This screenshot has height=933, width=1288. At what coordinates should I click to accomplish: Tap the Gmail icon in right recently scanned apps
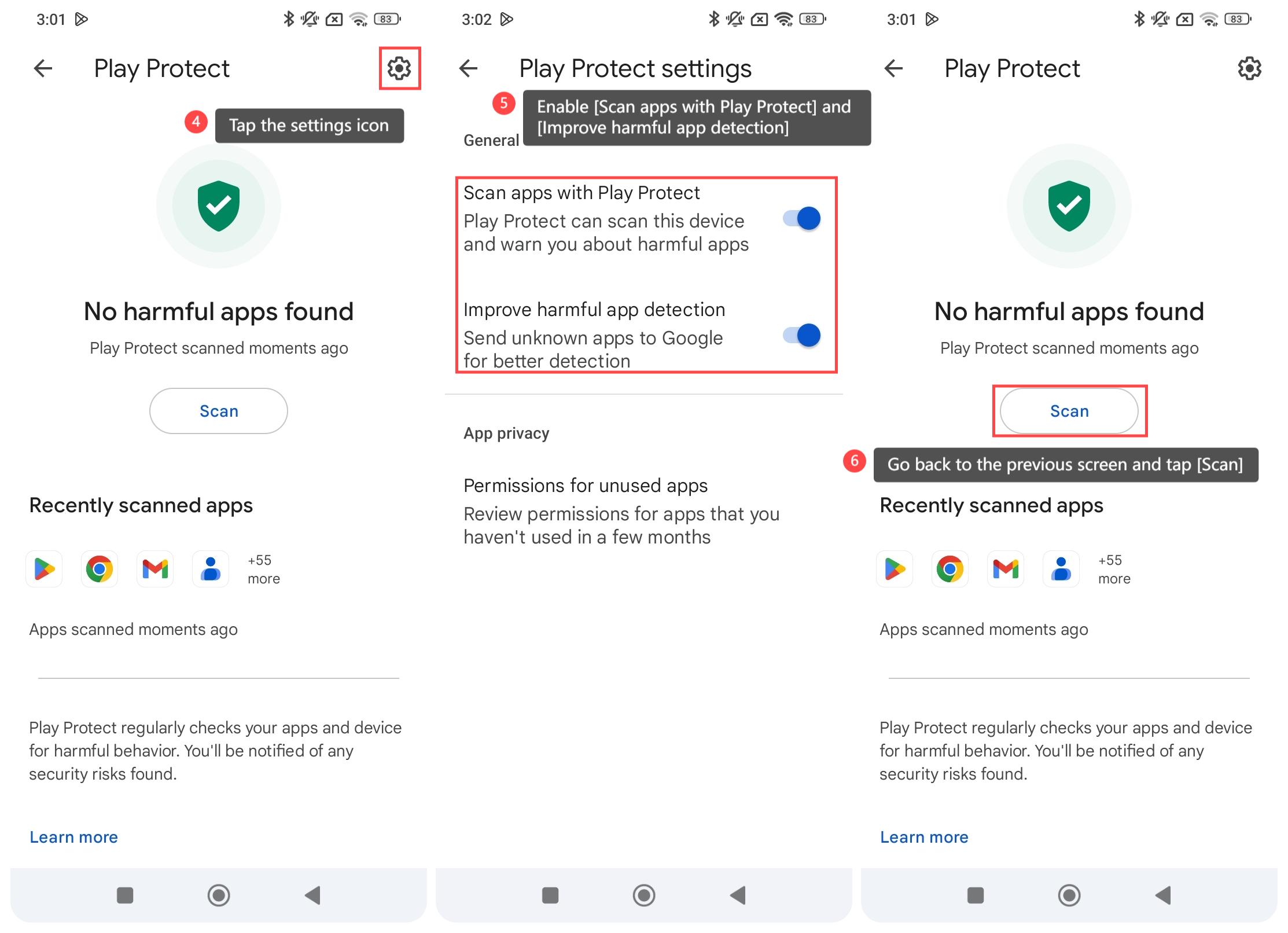coord(1006,569)
